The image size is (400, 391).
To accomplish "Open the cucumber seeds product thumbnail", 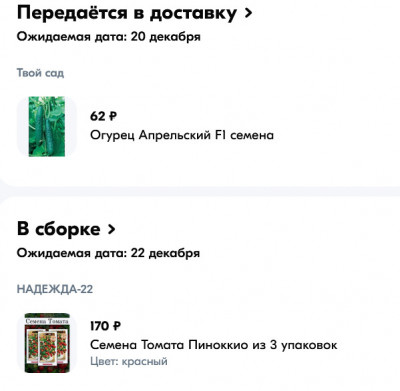I will [47, 126].
